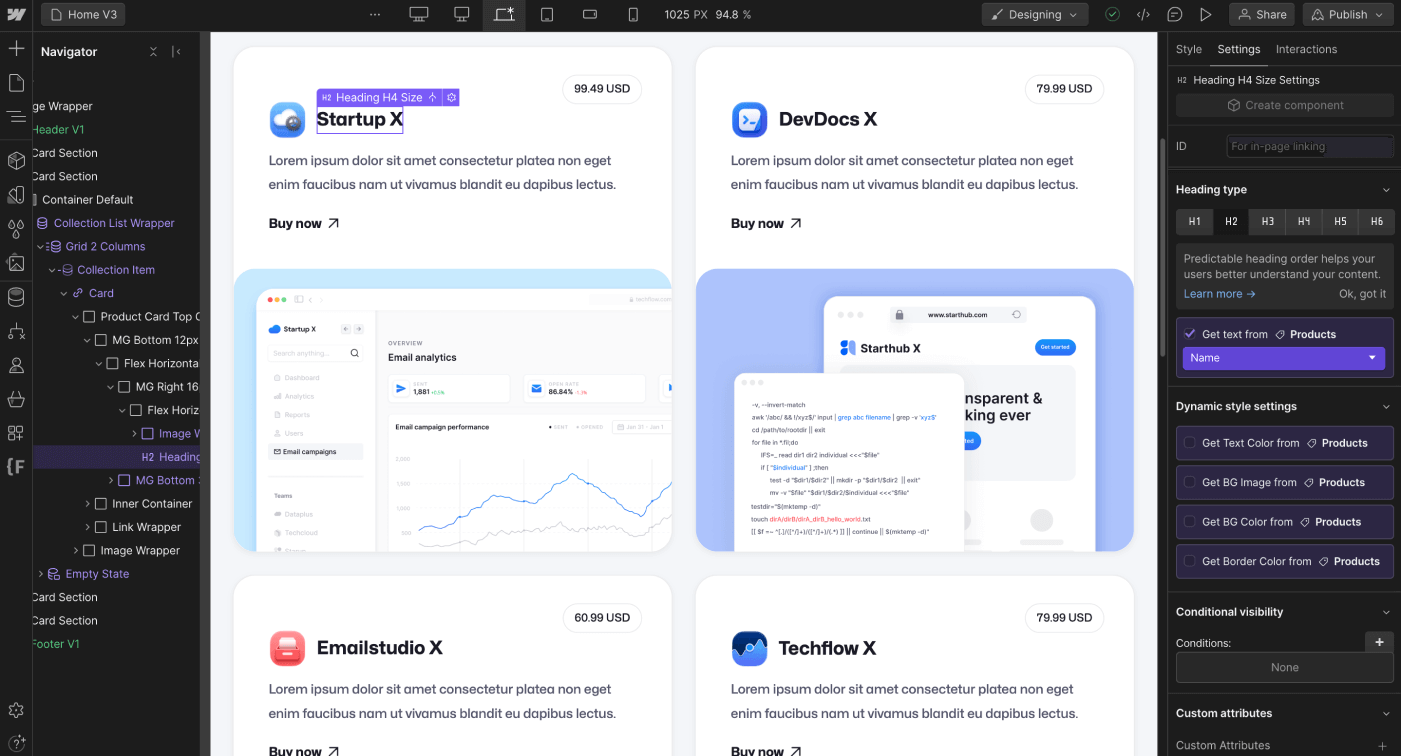Switch to base desktop breakpoint

click(462, 15)
